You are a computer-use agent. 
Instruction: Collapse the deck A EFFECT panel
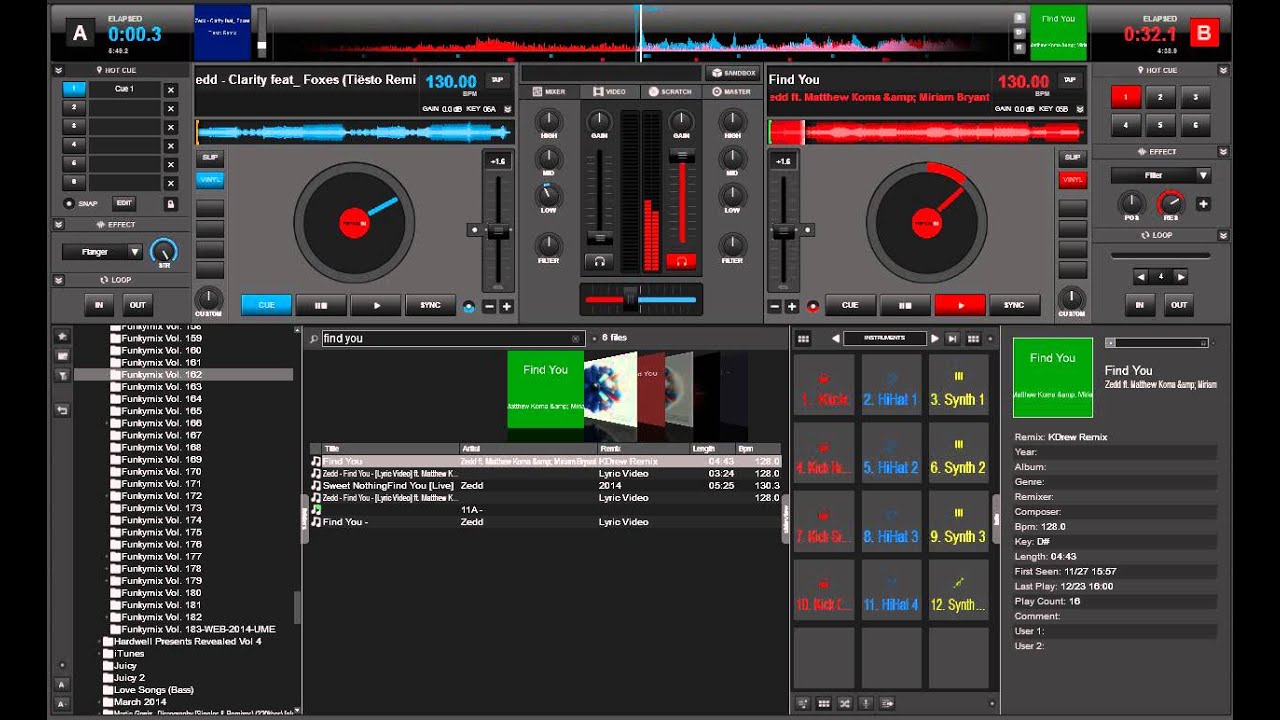coord(58,225)
